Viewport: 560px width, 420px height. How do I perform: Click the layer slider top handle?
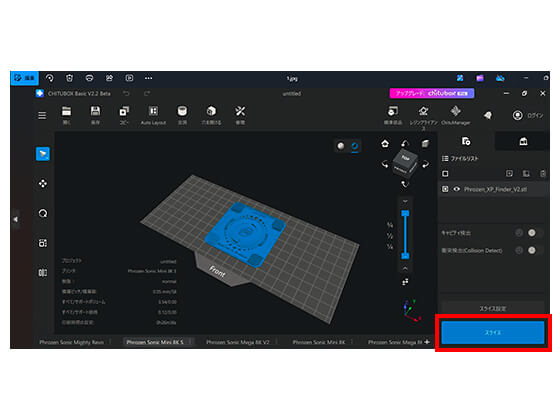click(x=405, y=214)
